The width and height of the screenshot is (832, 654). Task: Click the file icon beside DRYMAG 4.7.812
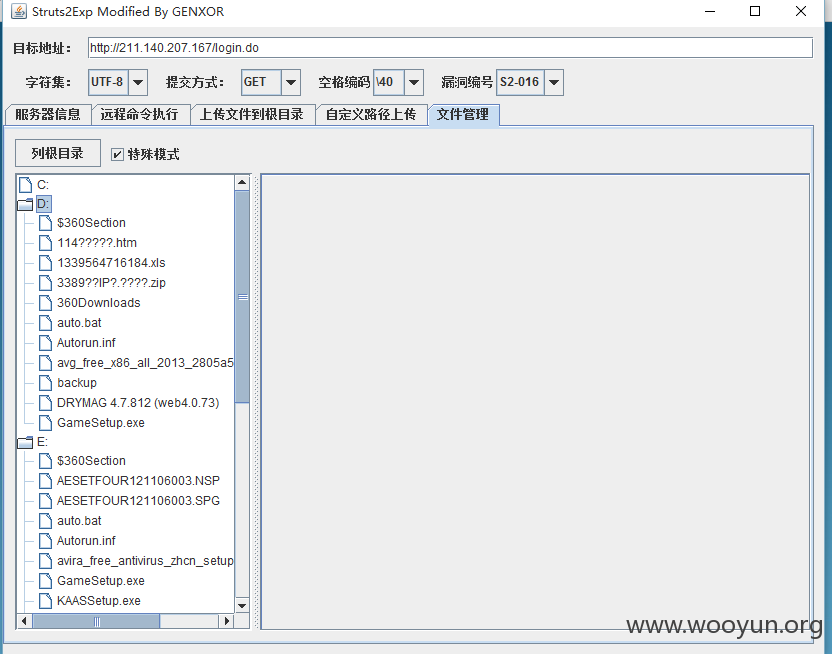pyautogui.click(x=46, y=403)
